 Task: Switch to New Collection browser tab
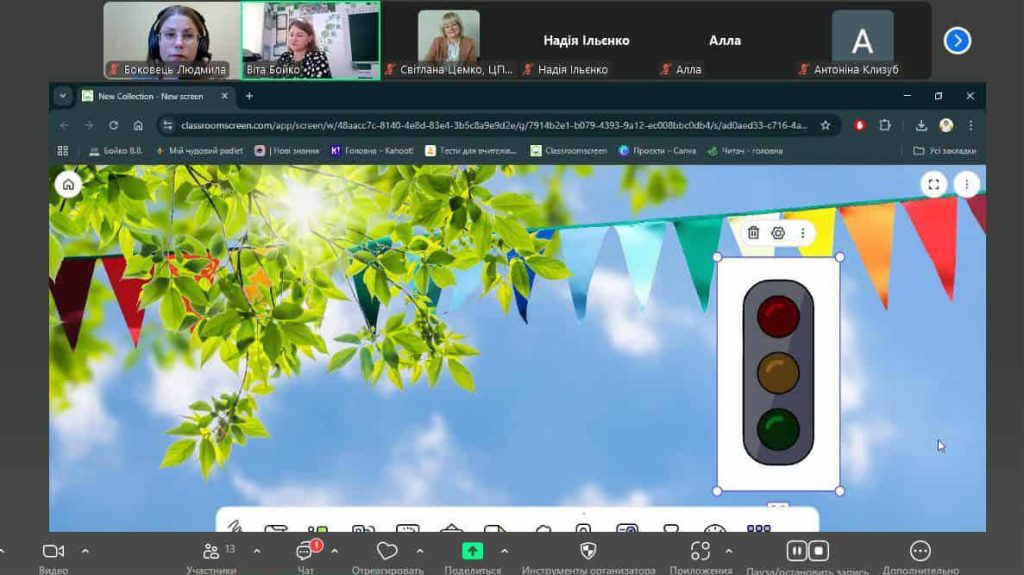(x=150, y=96)
